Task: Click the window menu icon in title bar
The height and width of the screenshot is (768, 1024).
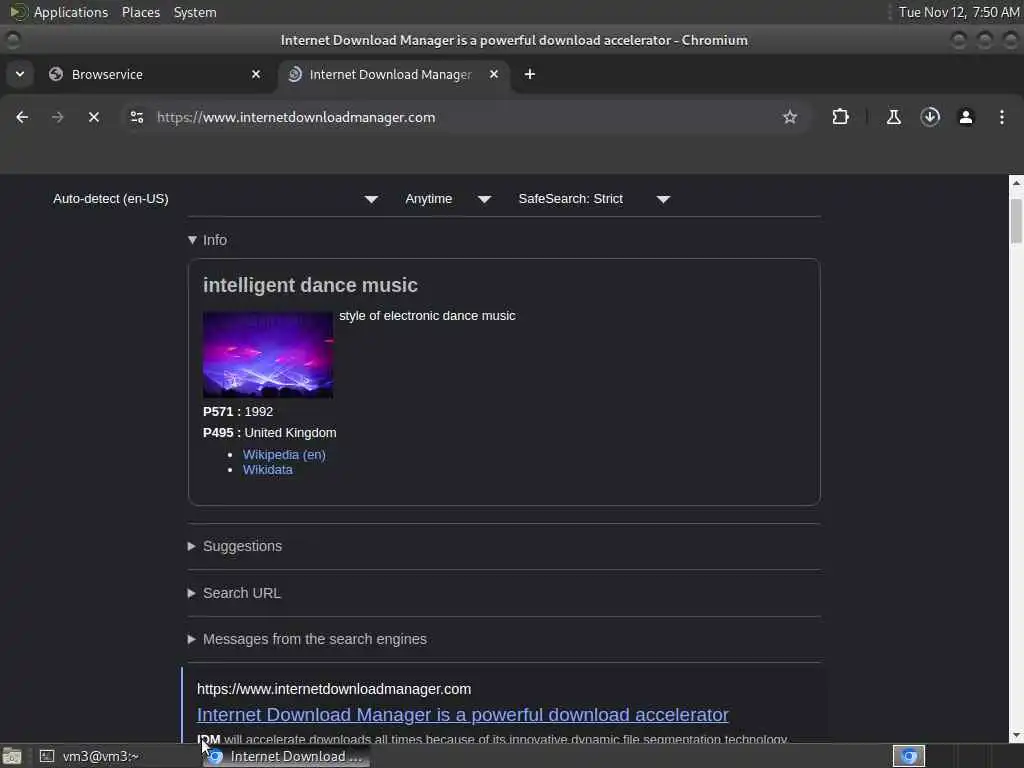Action: pos(12,40)
